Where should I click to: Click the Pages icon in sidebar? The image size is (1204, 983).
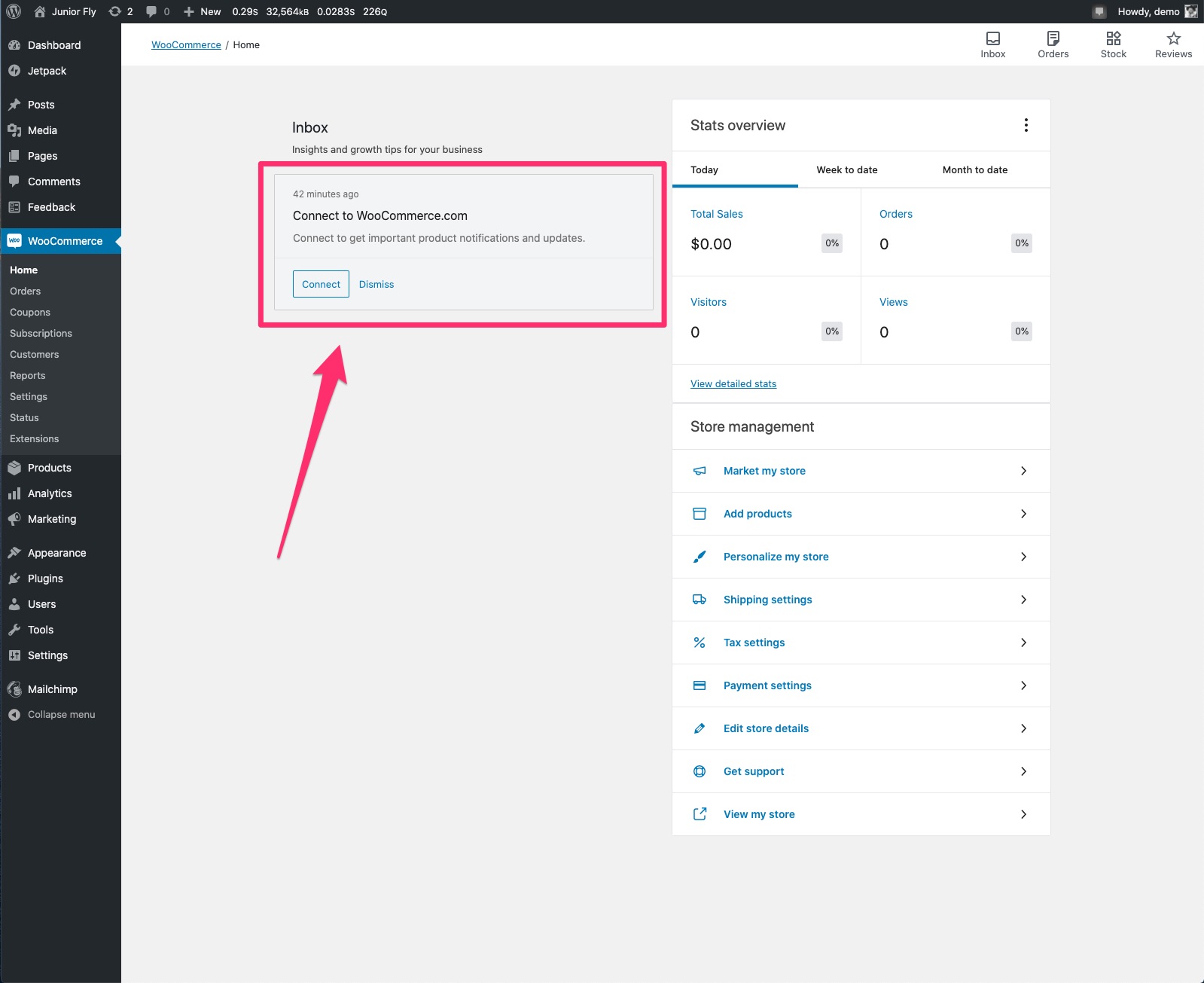(14, 156)
